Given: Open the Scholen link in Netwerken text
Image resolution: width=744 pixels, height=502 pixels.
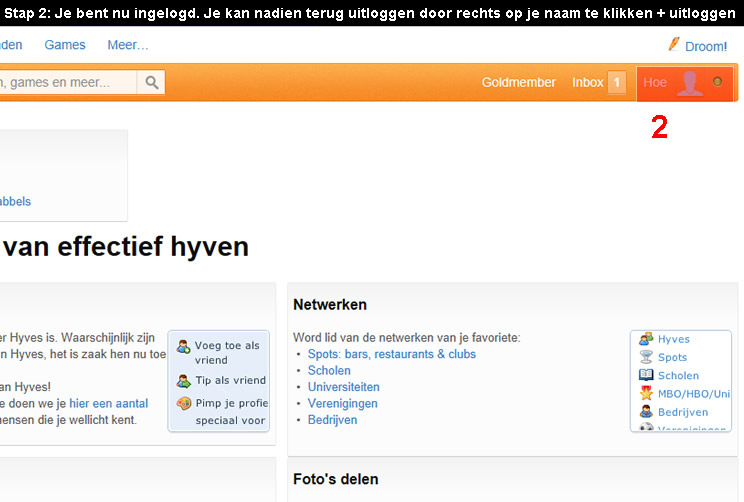Looking at the screenshot, I should pyautogui.click(x=329, y=371).
